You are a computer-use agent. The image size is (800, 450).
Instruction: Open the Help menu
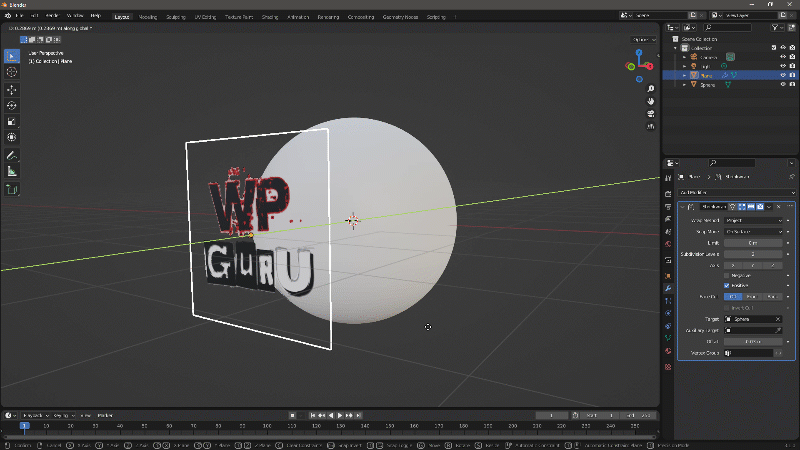click(x=95, y=16)
